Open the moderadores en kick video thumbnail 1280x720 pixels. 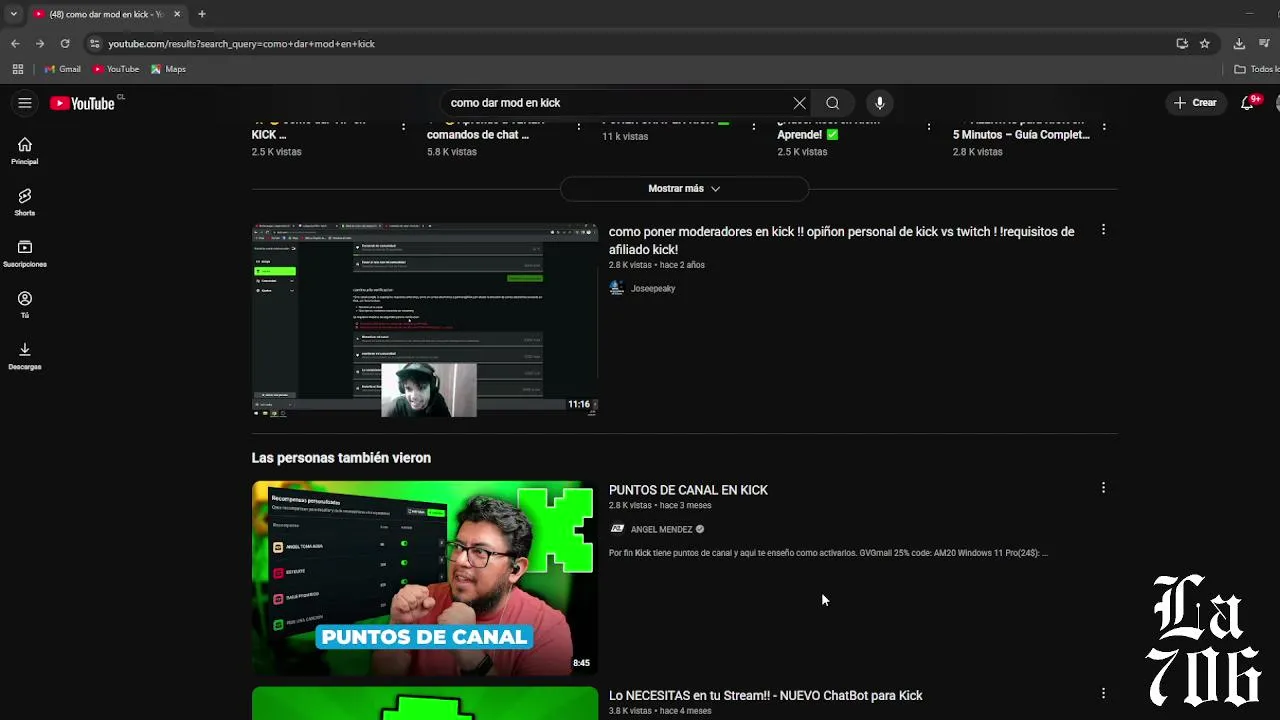(425, 319)
